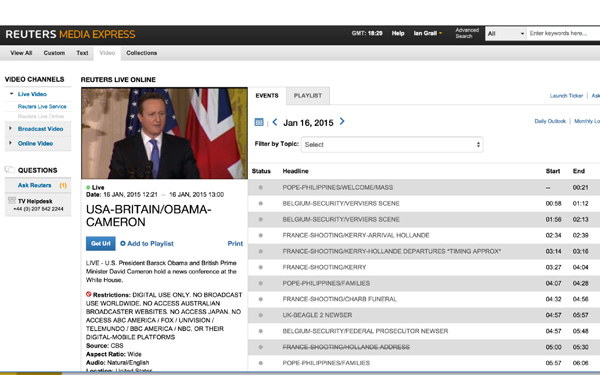Open BELGIUM-SECURITY/FEDERAL PROSECUTOR NEWSER event
Screen dimensions: 600x375
click(x=365, y=331)
